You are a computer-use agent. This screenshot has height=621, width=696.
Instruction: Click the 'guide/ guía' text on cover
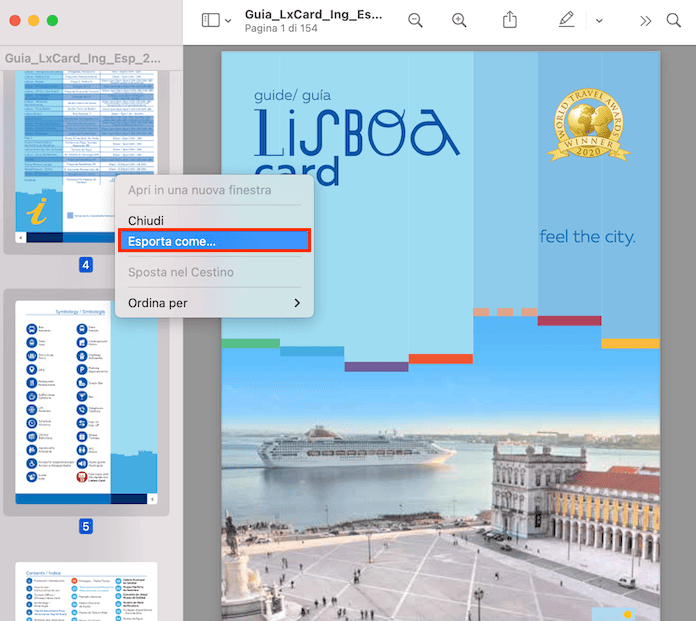click(292, 95)
